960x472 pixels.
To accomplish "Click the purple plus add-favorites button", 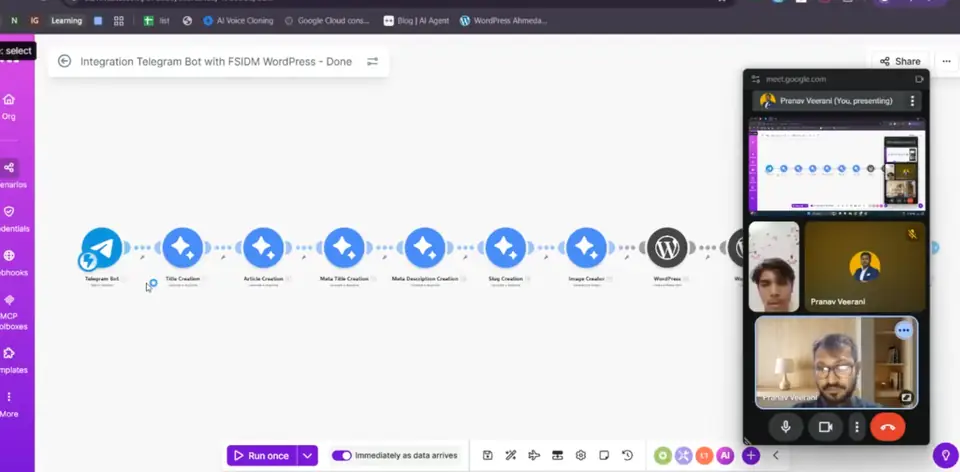I will 751,455.
